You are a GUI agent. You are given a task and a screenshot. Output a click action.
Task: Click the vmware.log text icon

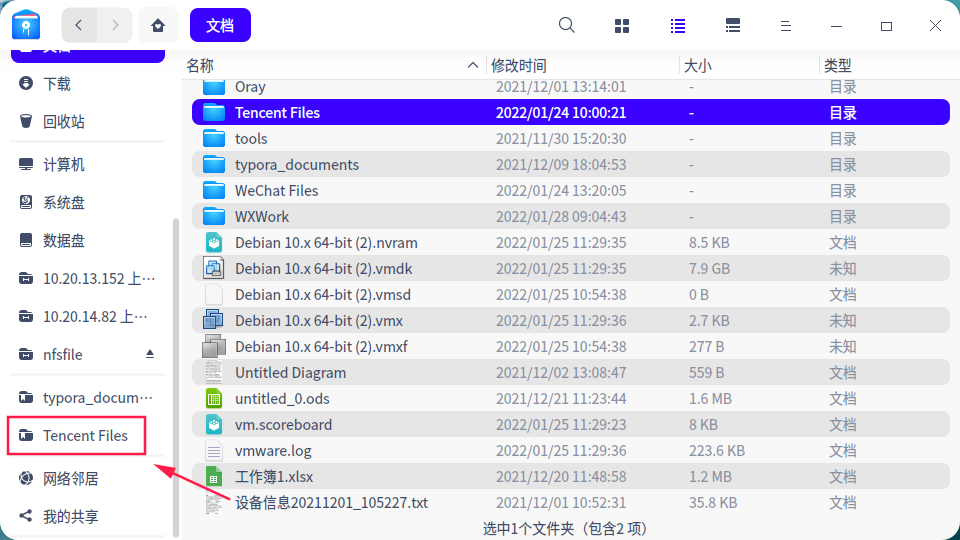coord(214,451)
